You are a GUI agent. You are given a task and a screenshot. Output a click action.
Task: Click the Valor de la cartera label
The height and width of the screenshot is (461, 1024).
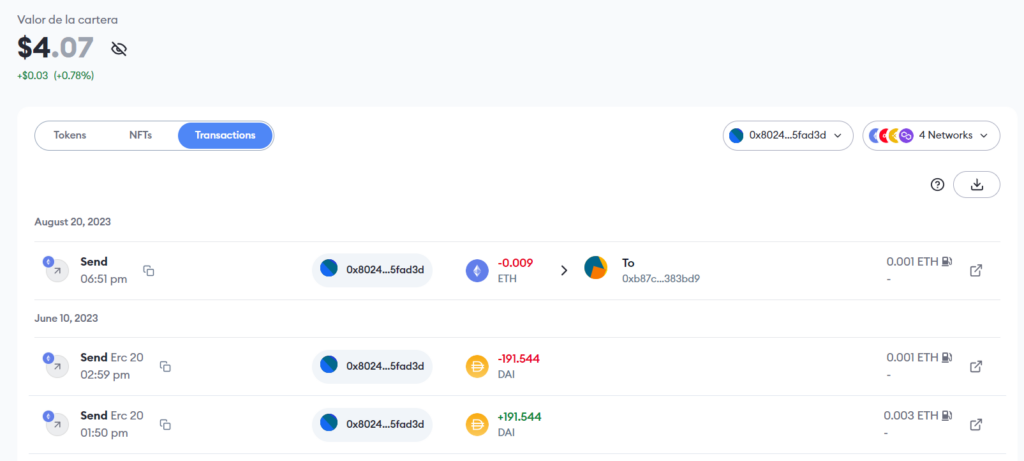pyautogui.click(x=67, y=20)
